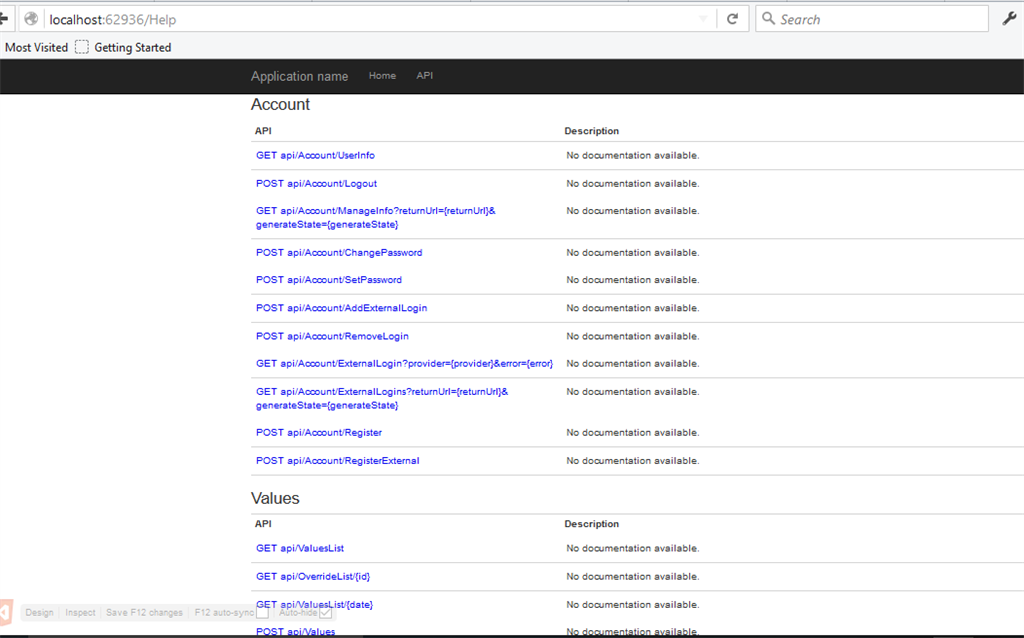Click the globe site identity icon

pyautogui.click(x=31, y=19)
